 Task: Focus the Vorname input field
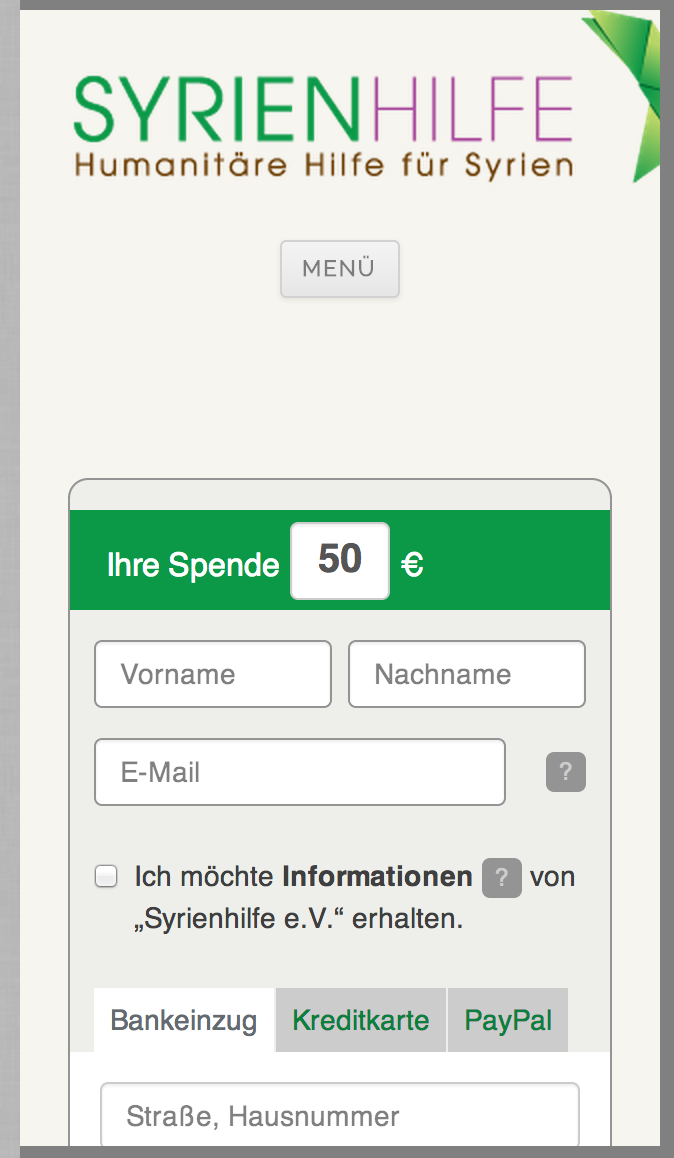click(212, 674)
